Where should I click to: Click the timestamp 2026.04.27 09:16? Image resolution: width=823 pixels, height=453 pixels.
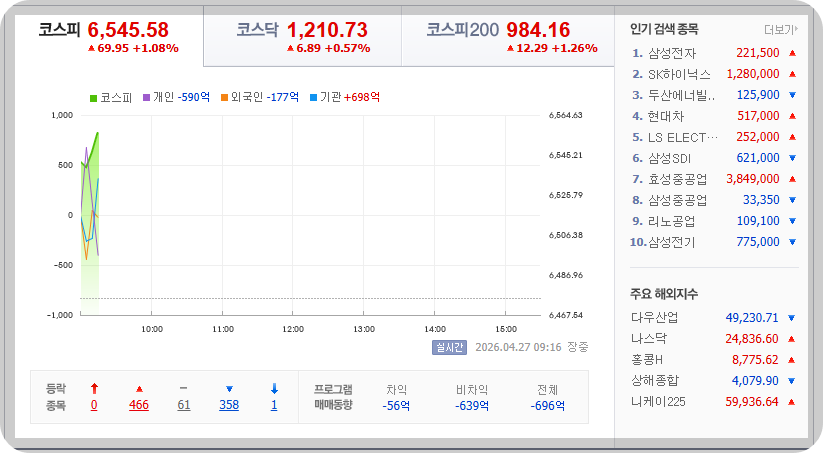click(x=518, y=347)
